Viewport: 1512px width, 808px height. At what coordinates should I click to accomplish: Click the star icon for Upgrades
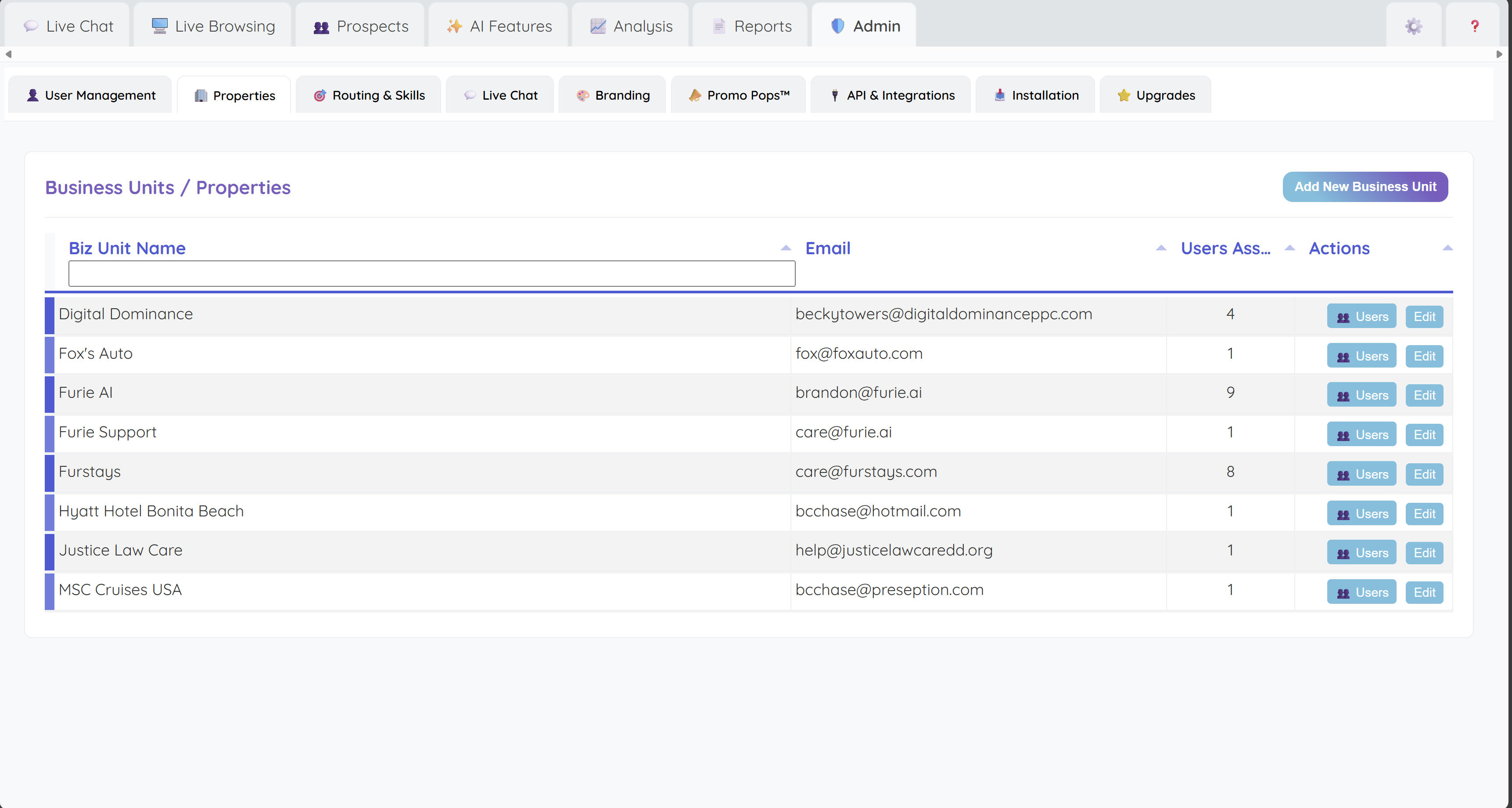(x=1124, y=95)
